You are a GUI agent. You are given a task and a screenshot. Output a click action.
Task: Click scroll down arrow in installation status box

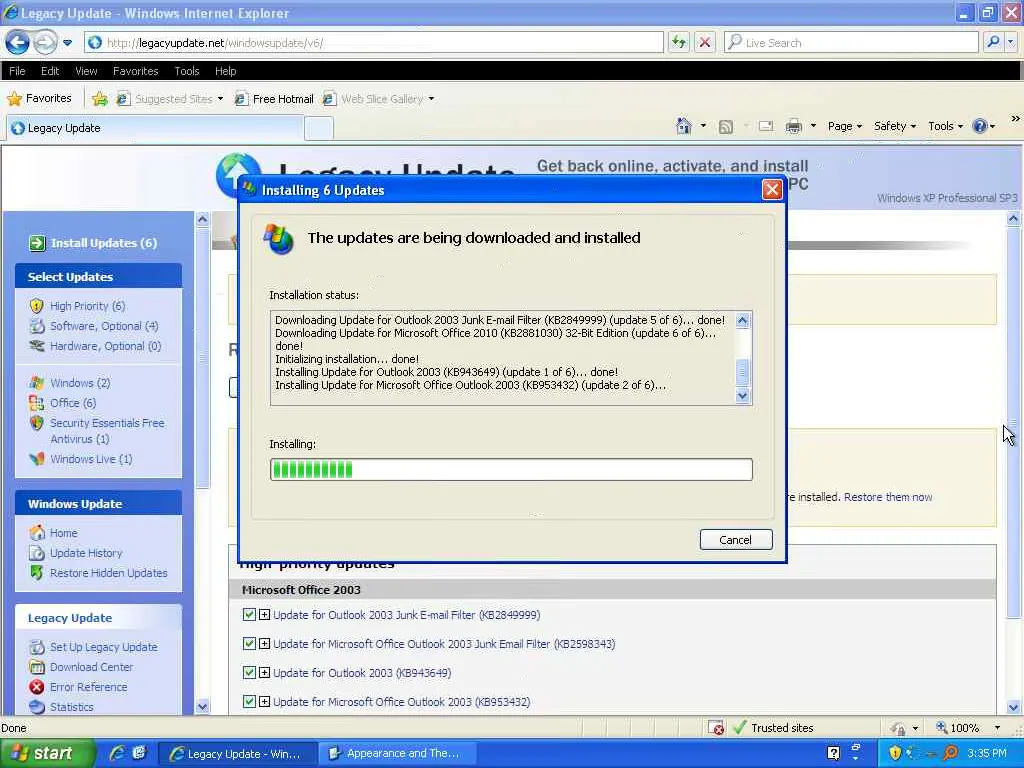(742, 396)
